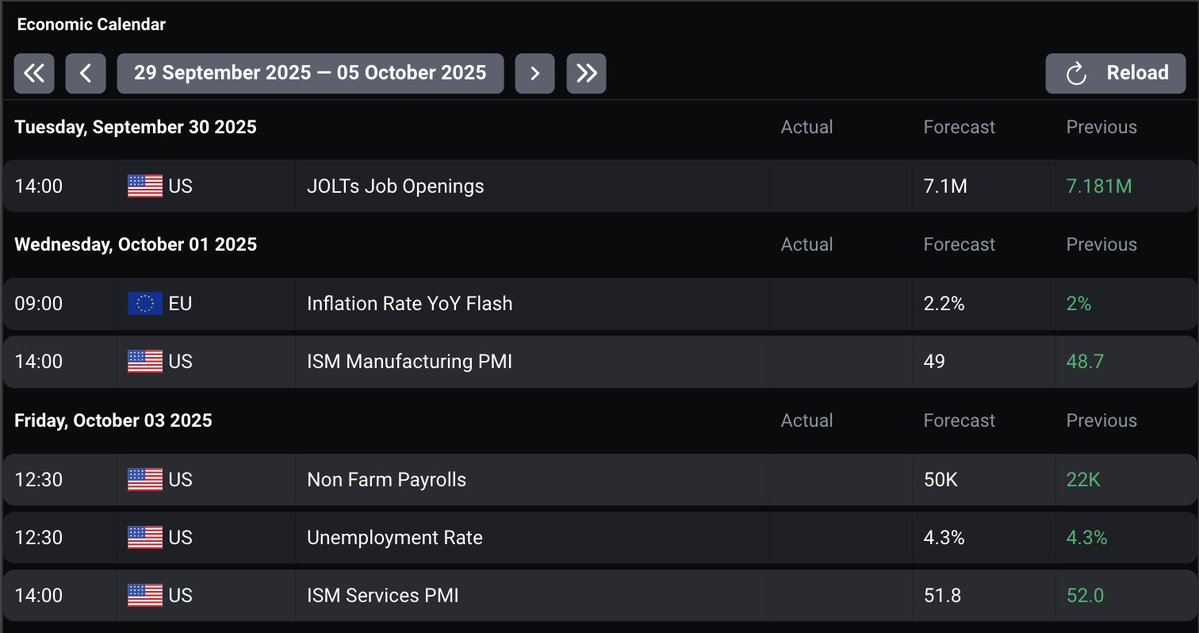1199x633 pixels.
Task: Go to the next week arrow
Action: coord(535,73)
